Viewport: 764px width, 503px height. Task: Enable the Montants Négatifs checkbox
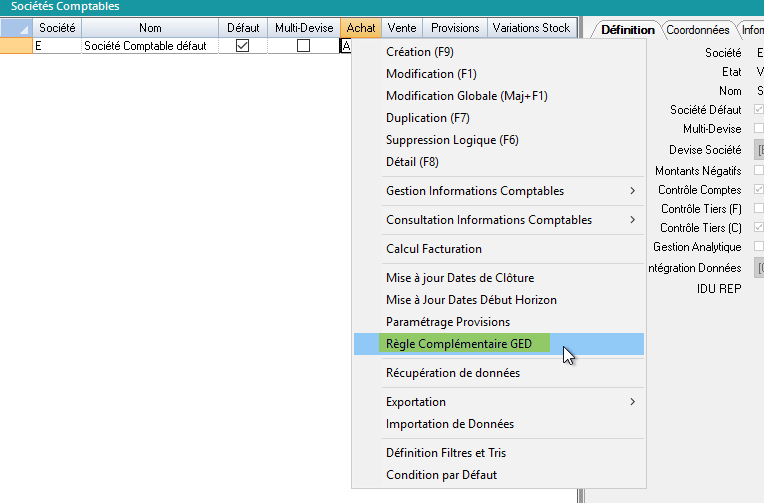pyautogui.click(x=758, y=170)
